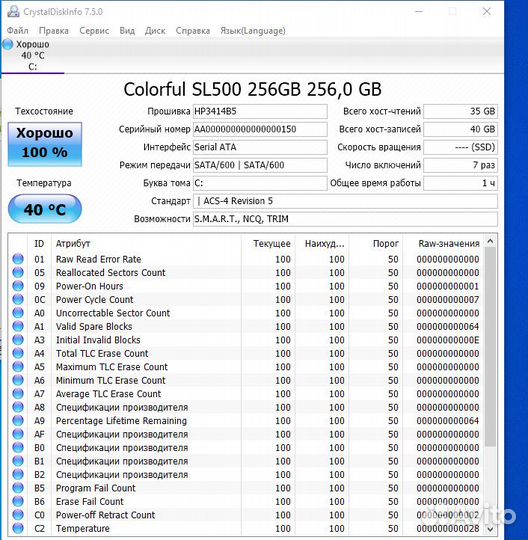Select the Percentage Lifetime Remaining attribute name

[x=121, y=421]
